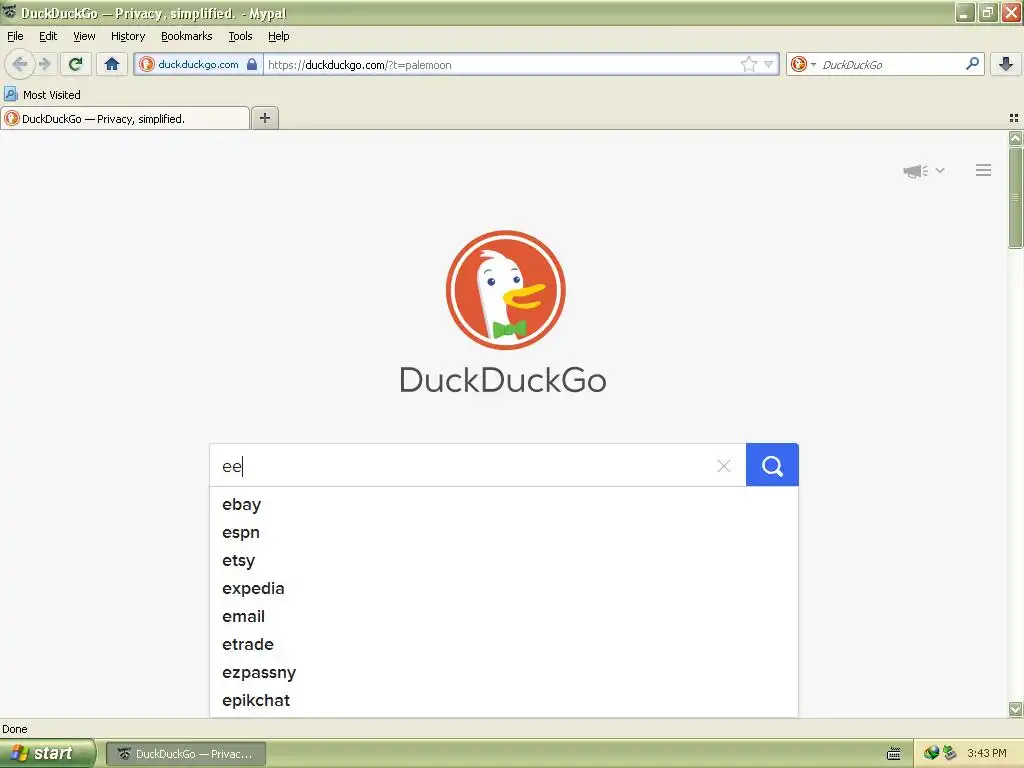Image resolution: width=1024 pixels, height=768 pixels.
Task: Click the DuckDuckGo duck logo
Action: tap(505, 290)
